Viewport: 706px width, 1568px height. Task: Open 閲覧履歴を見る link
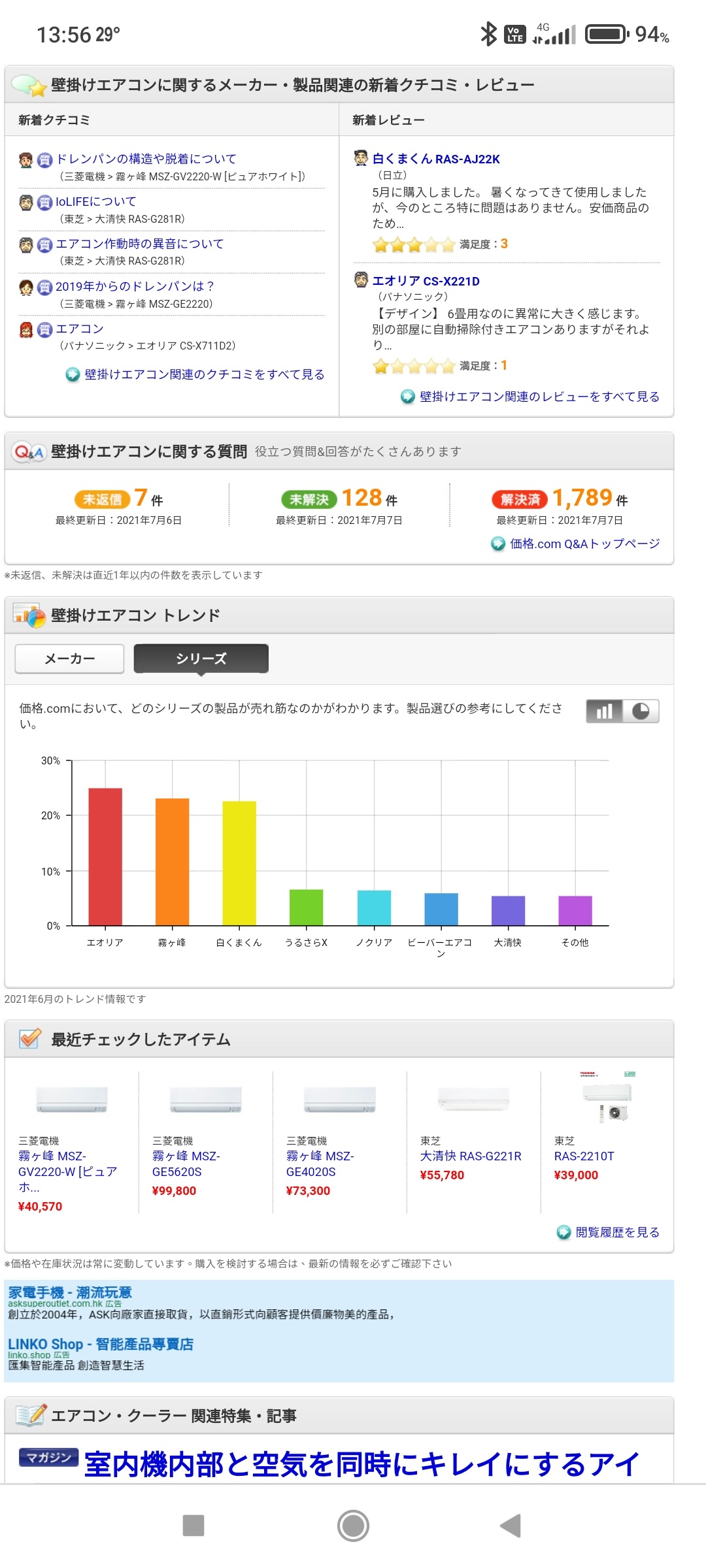tap(617, 1232)
